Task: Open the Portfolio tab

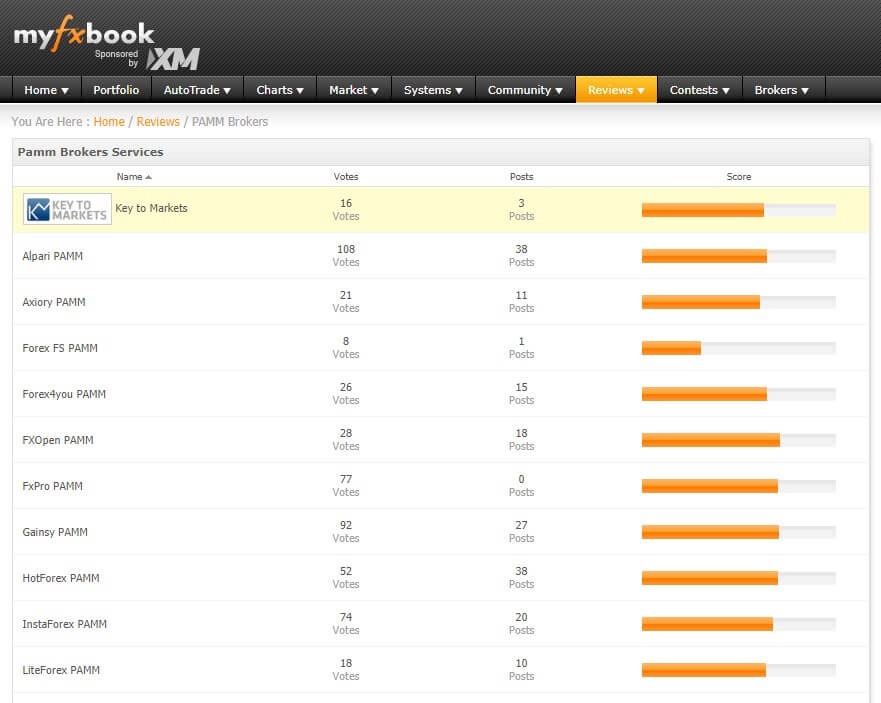Action: [x=116, y=90]
